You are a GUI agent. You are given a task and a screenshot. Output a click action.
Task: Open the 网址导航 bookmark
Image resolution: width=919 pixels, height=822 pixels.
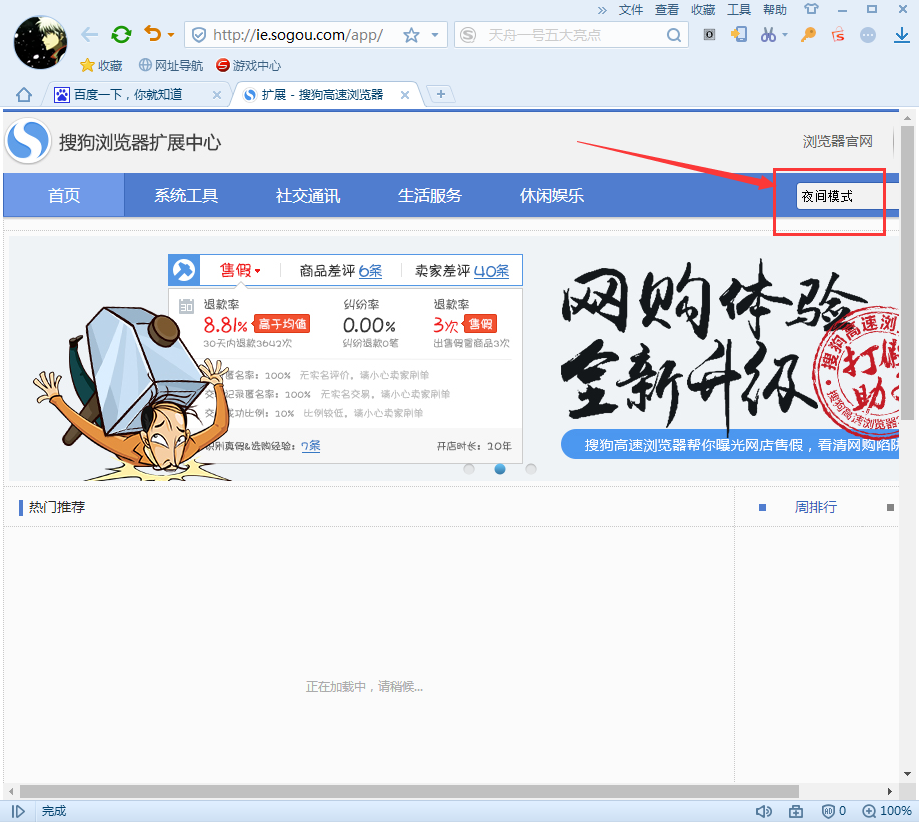[x=171, y=65]
